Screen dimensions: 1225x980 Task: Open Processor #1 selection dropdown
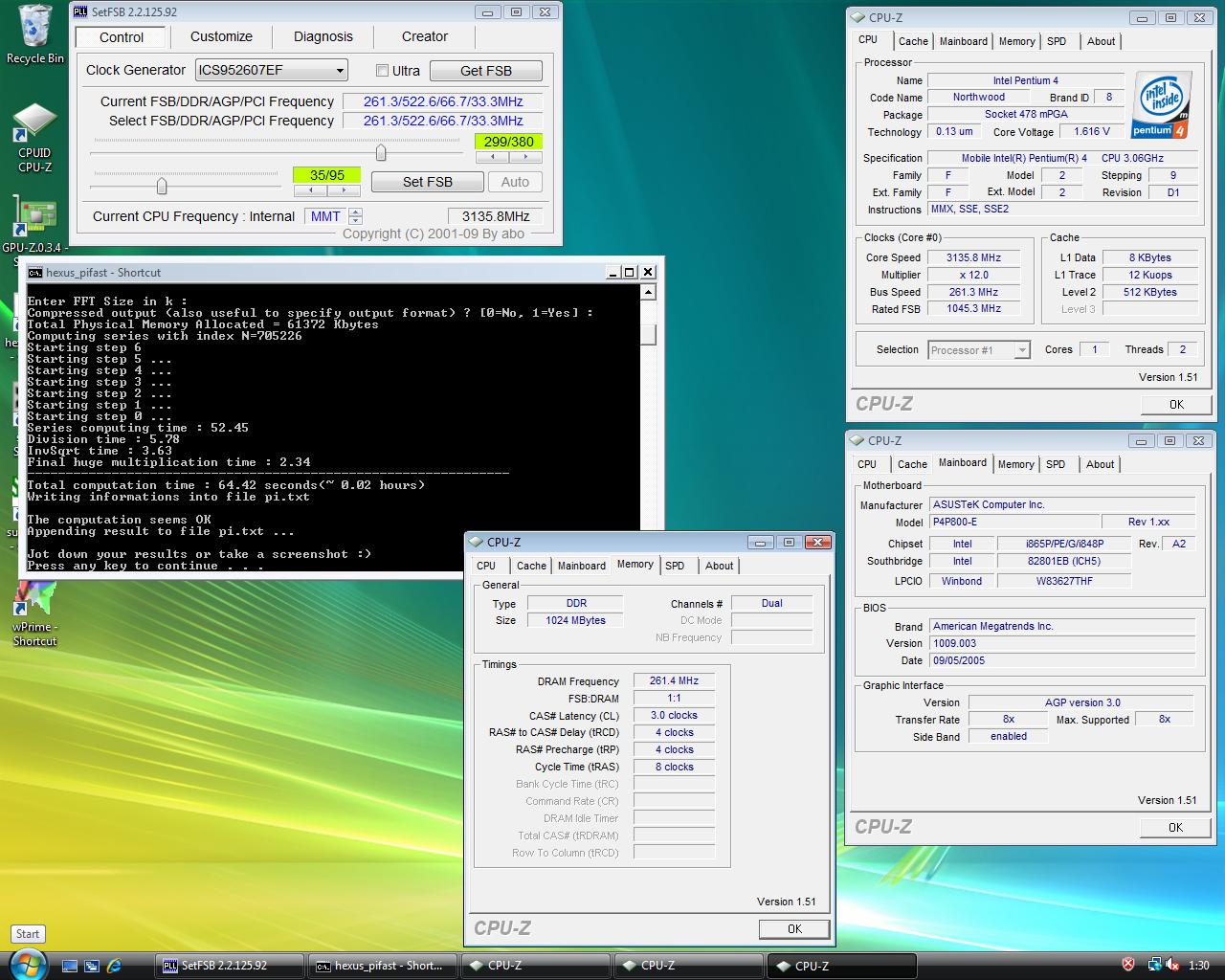tap(979, 350)
